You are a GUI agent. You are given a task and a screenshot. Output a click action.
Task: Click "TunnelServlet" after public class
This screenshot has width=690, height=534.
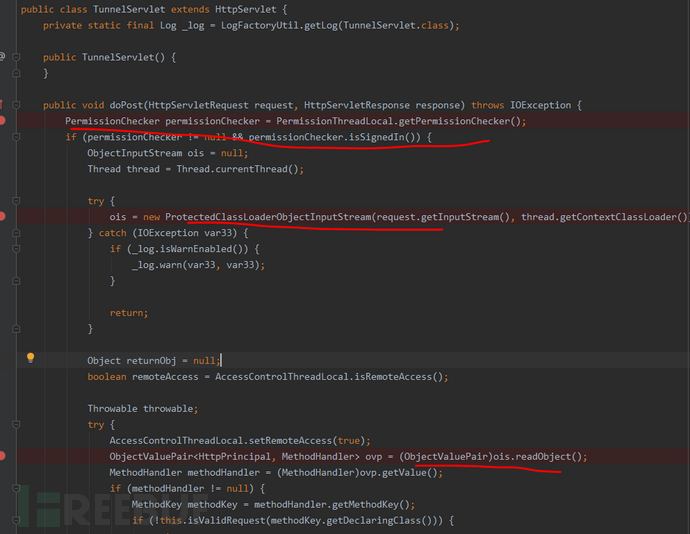[129, 9]
